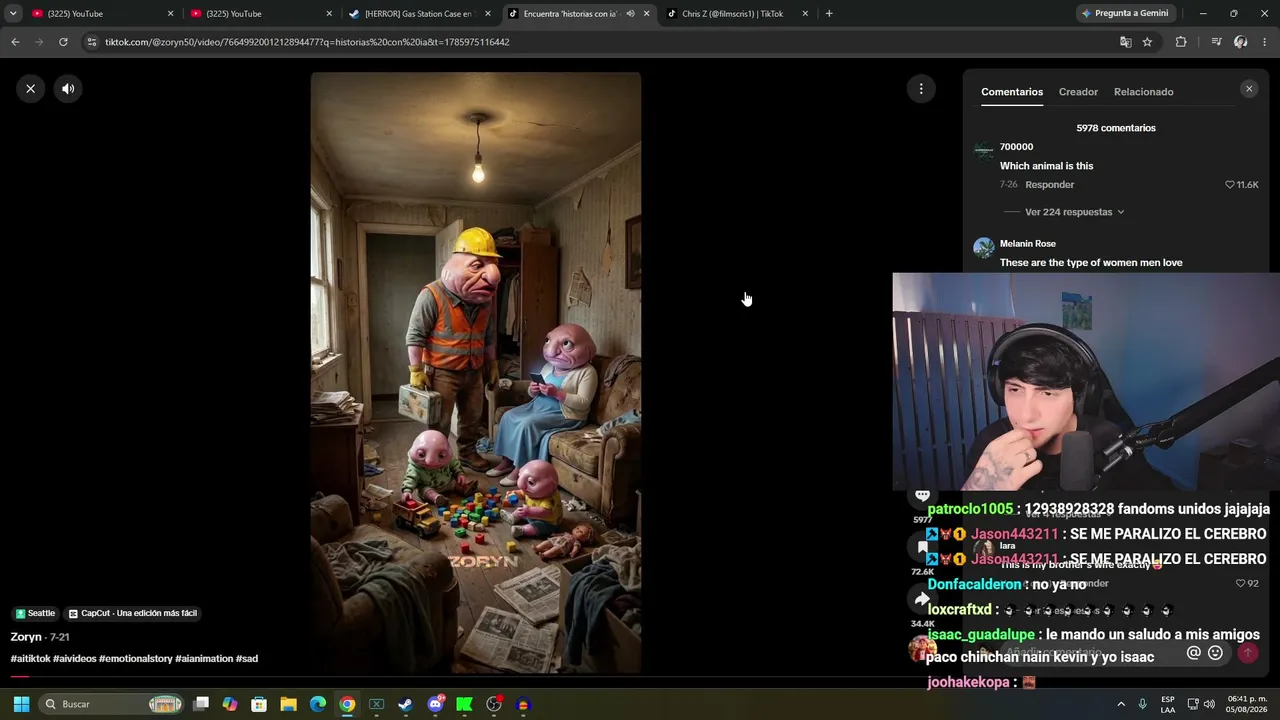Open Chrome three-dot menu

coord(1265,42)
